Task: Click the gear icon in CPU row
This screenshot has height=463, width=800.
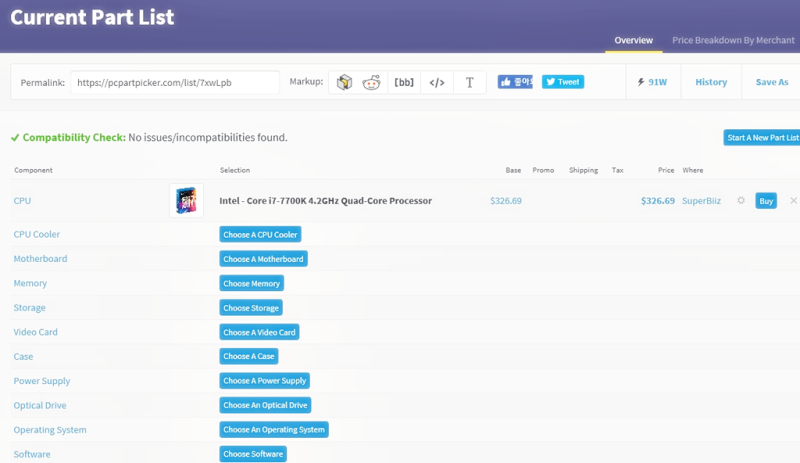Action: click(741, 201)
